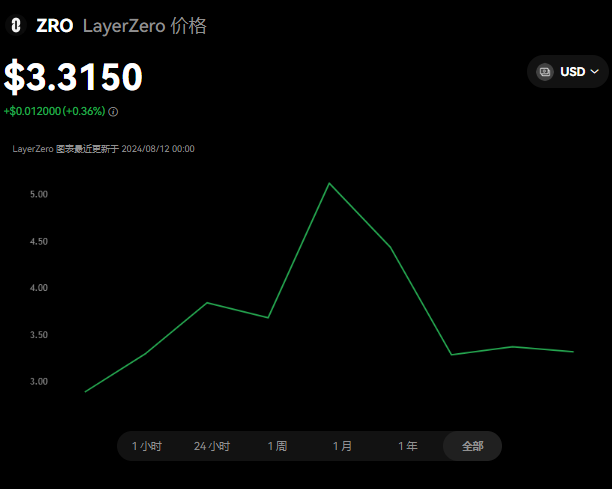Click the 4.50 y-axis label
This screenshot has height=489, width=612.
point(39,242)
